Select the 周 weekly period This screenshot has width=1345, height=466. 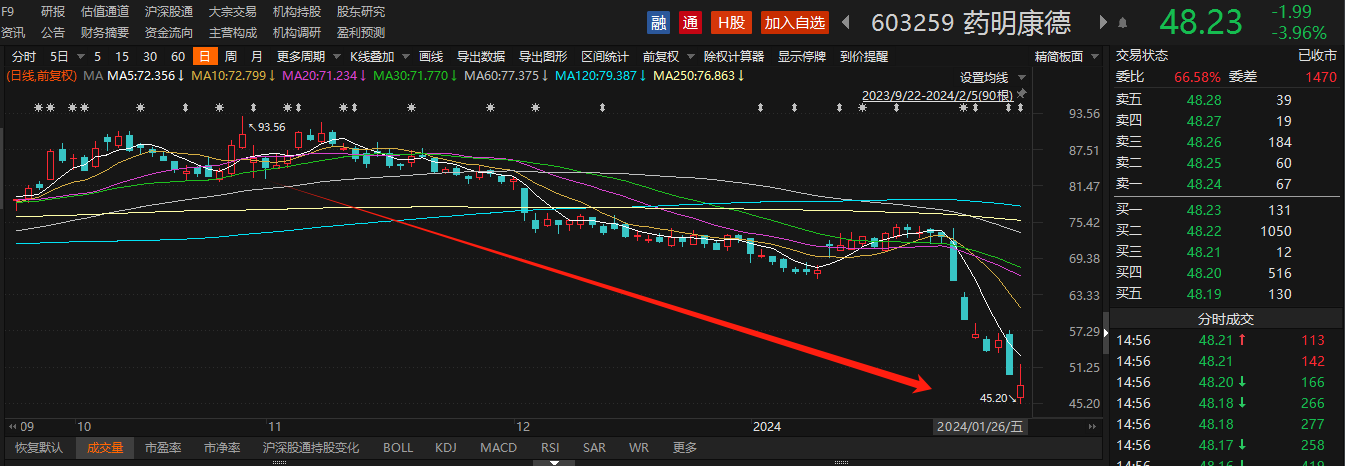click(x=231, y=56)
